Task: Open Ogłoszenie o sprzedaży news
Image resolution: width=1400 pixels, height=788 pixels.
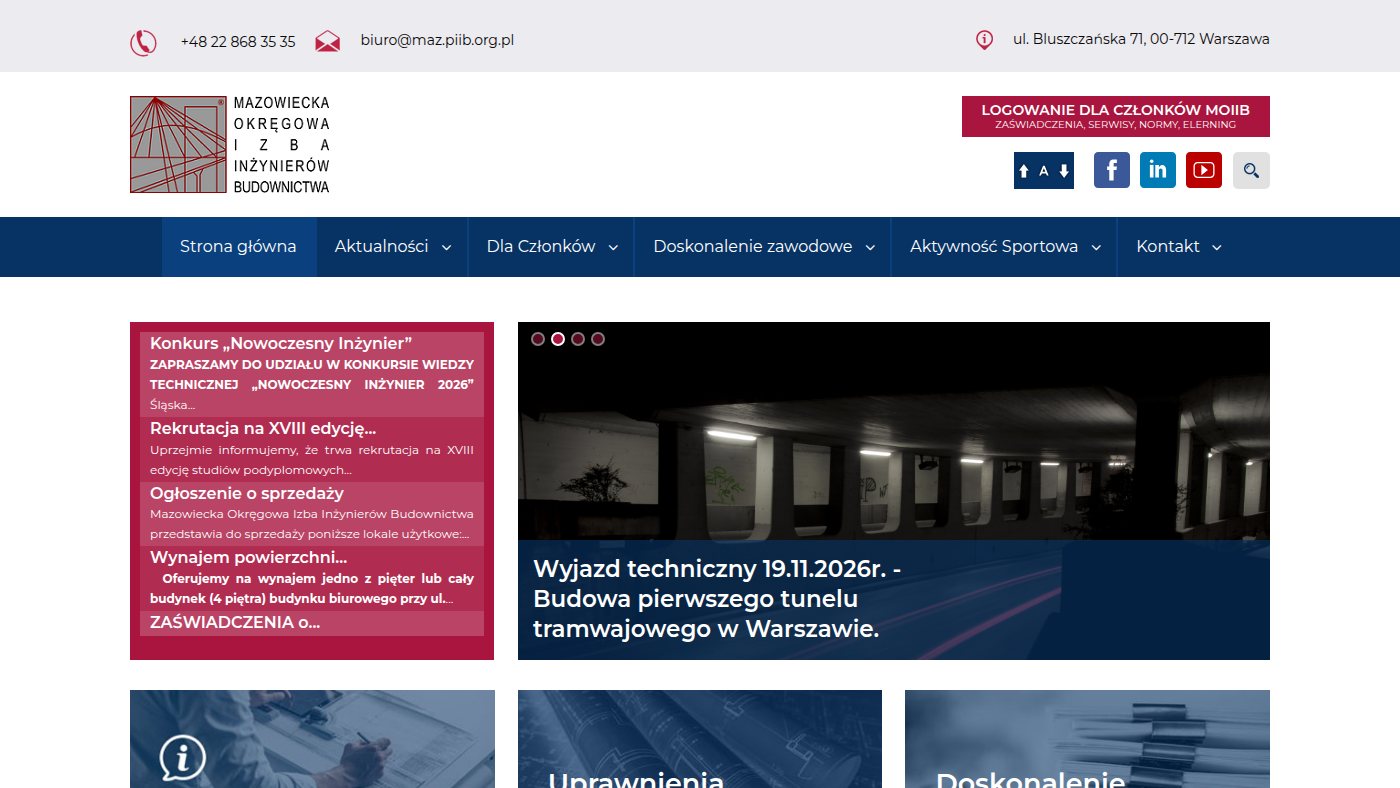Action: (247, 493)
